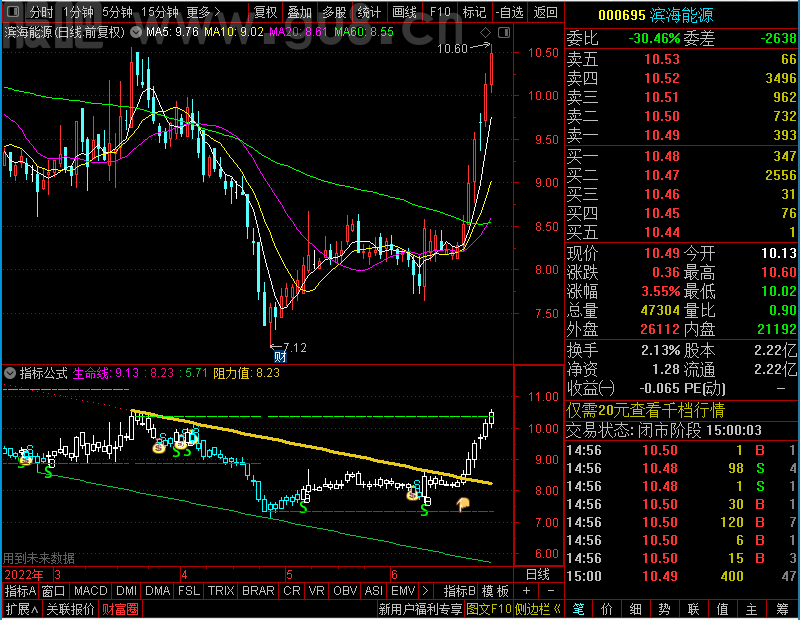
Task: Click the 2022年 date label on the time axis
Action: [24, 575]
